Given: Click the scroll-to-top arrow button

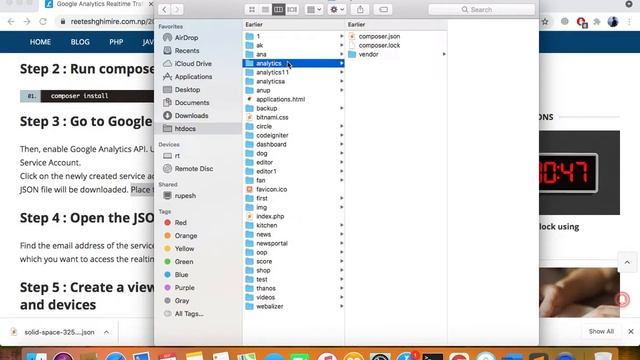Looking at the screenshot, I should (x=627, y=263).
